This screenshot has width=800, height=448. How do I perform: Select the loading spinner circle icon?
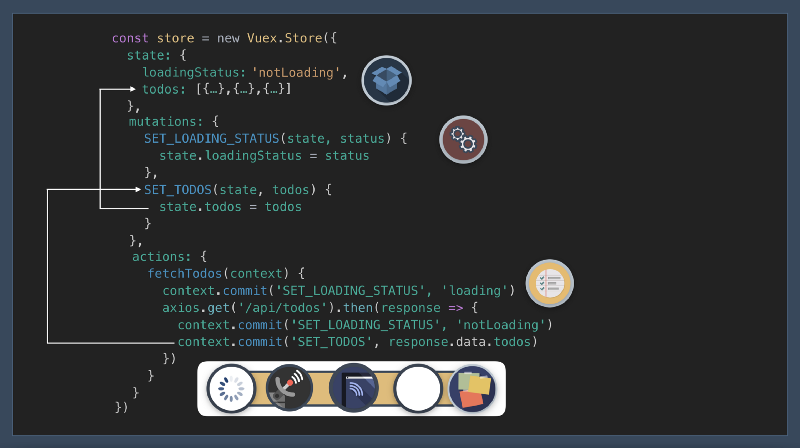(232, 389)
